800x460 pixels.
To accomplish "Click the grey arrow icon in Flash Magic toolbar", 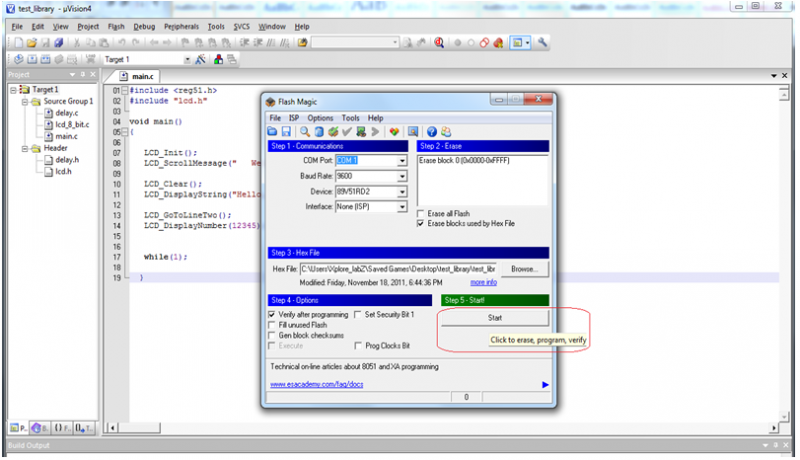I will [376, 132].
